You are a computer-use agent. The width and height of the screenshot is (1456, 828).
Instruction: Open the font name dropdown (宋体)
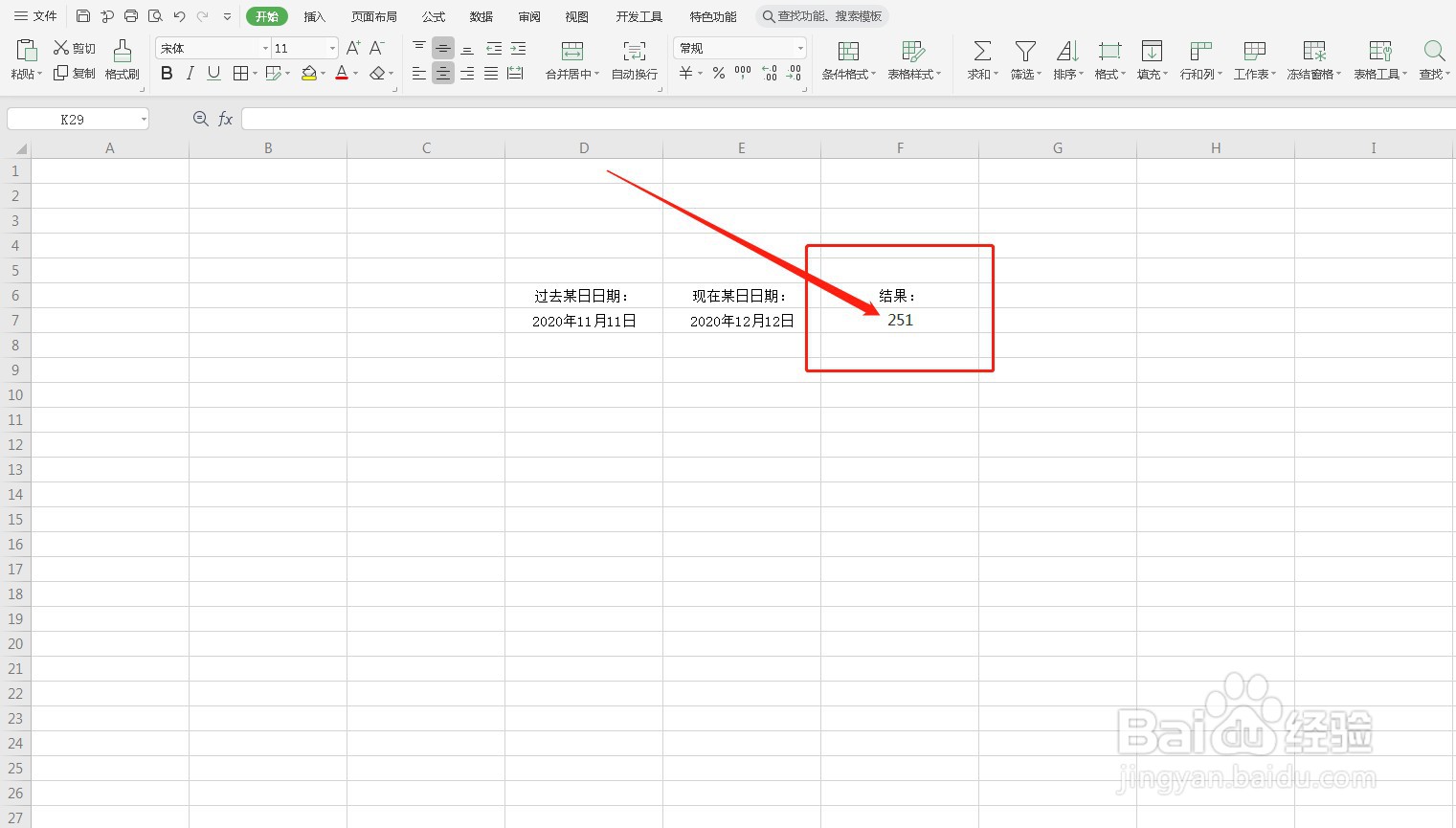pos(265,48)
